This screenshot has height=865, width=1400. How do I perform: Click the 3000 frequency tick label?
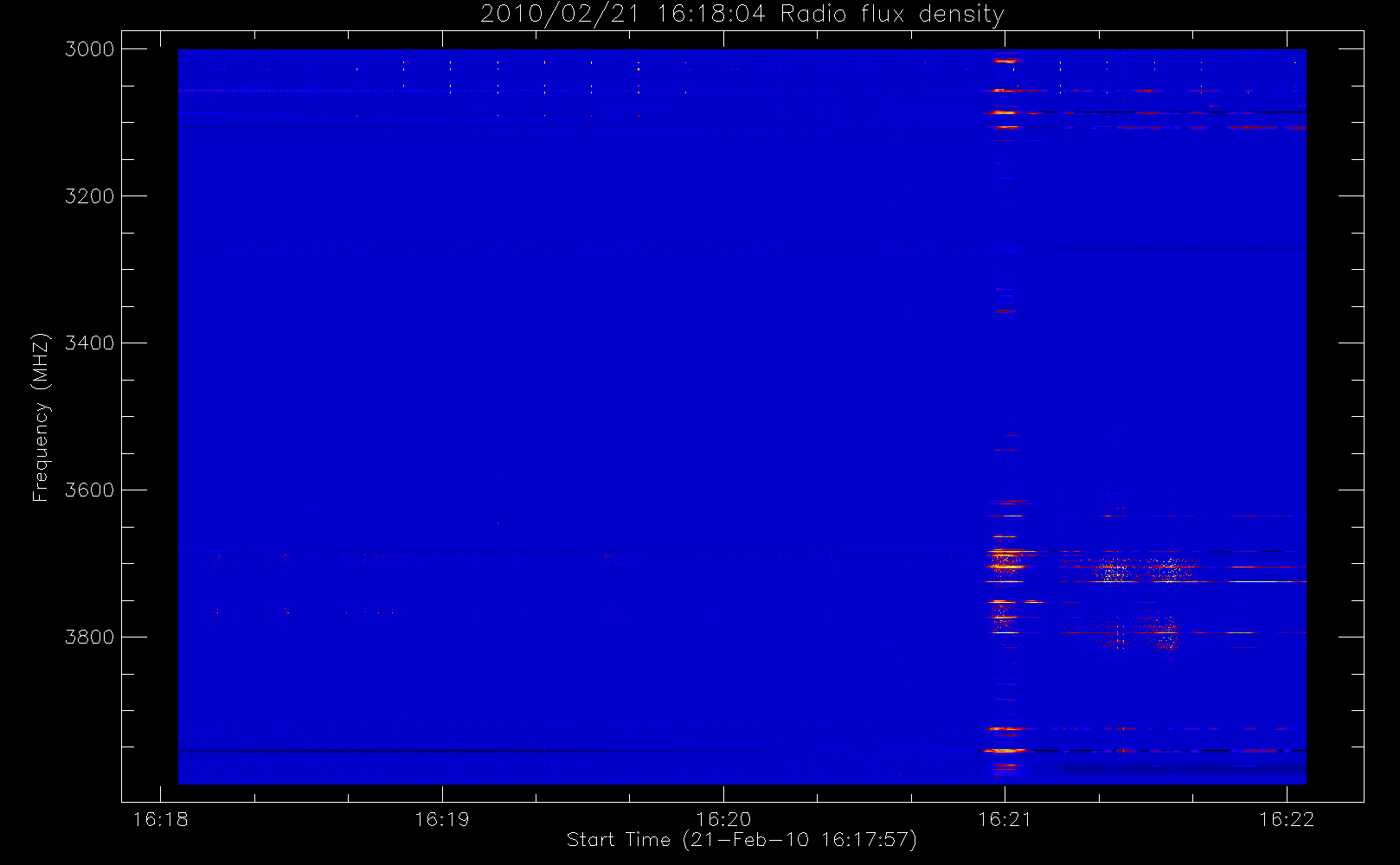pos(90,49)
